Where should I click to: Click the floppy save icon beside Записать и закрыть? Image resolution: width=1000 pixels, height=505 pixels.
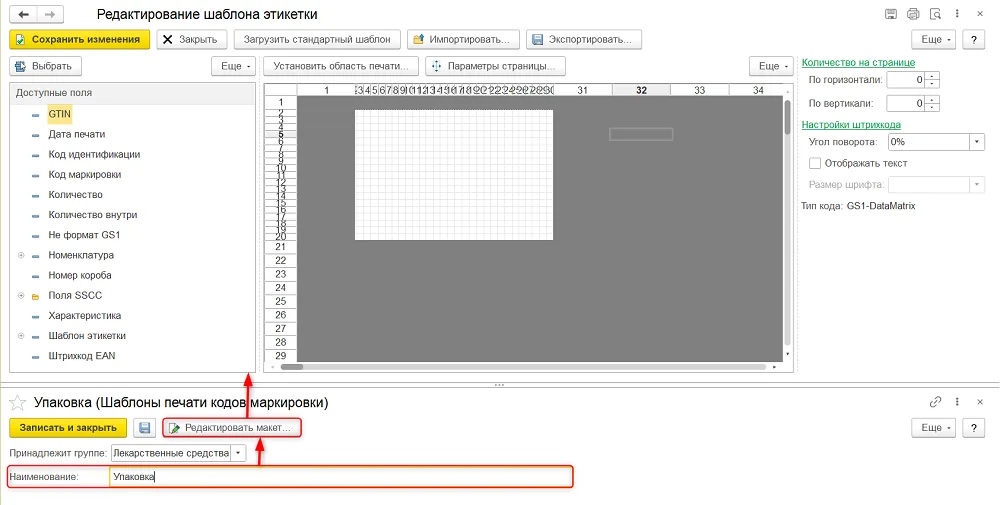click(x=145, y=427)
